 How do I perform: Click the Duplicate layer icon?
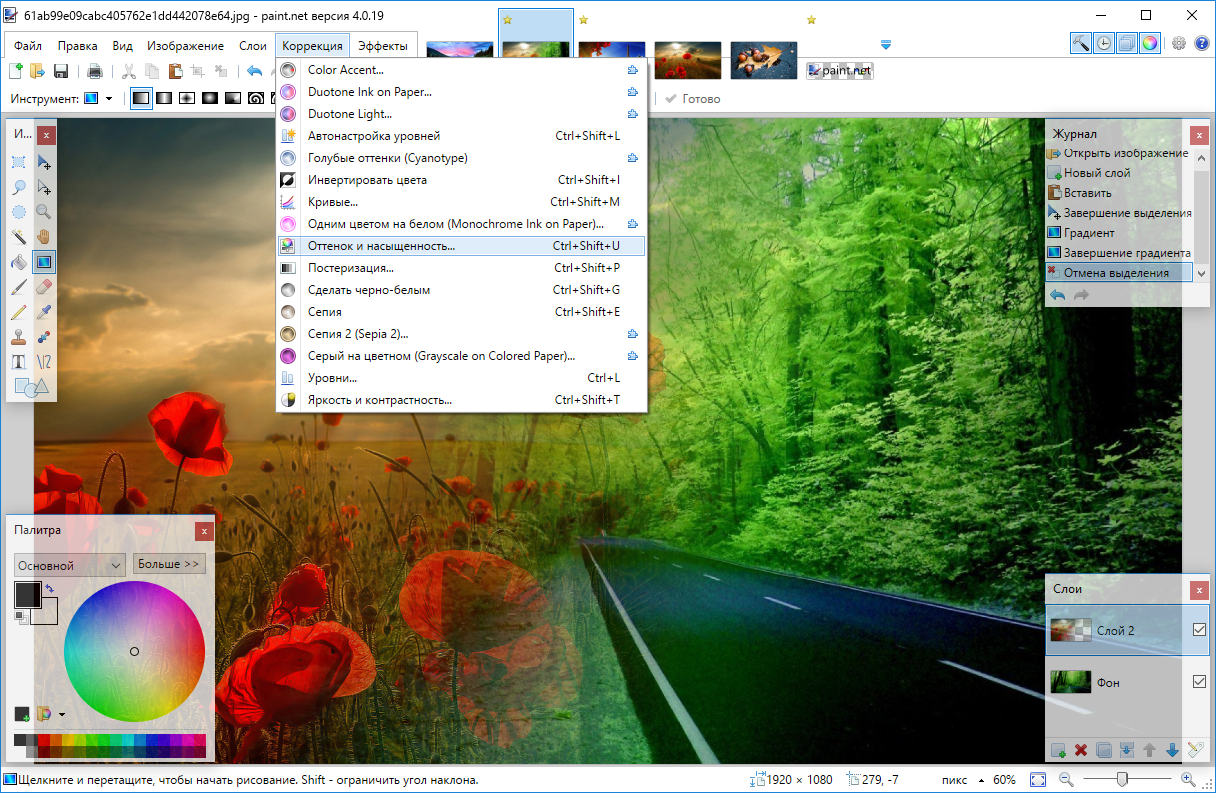point(1104,750)
